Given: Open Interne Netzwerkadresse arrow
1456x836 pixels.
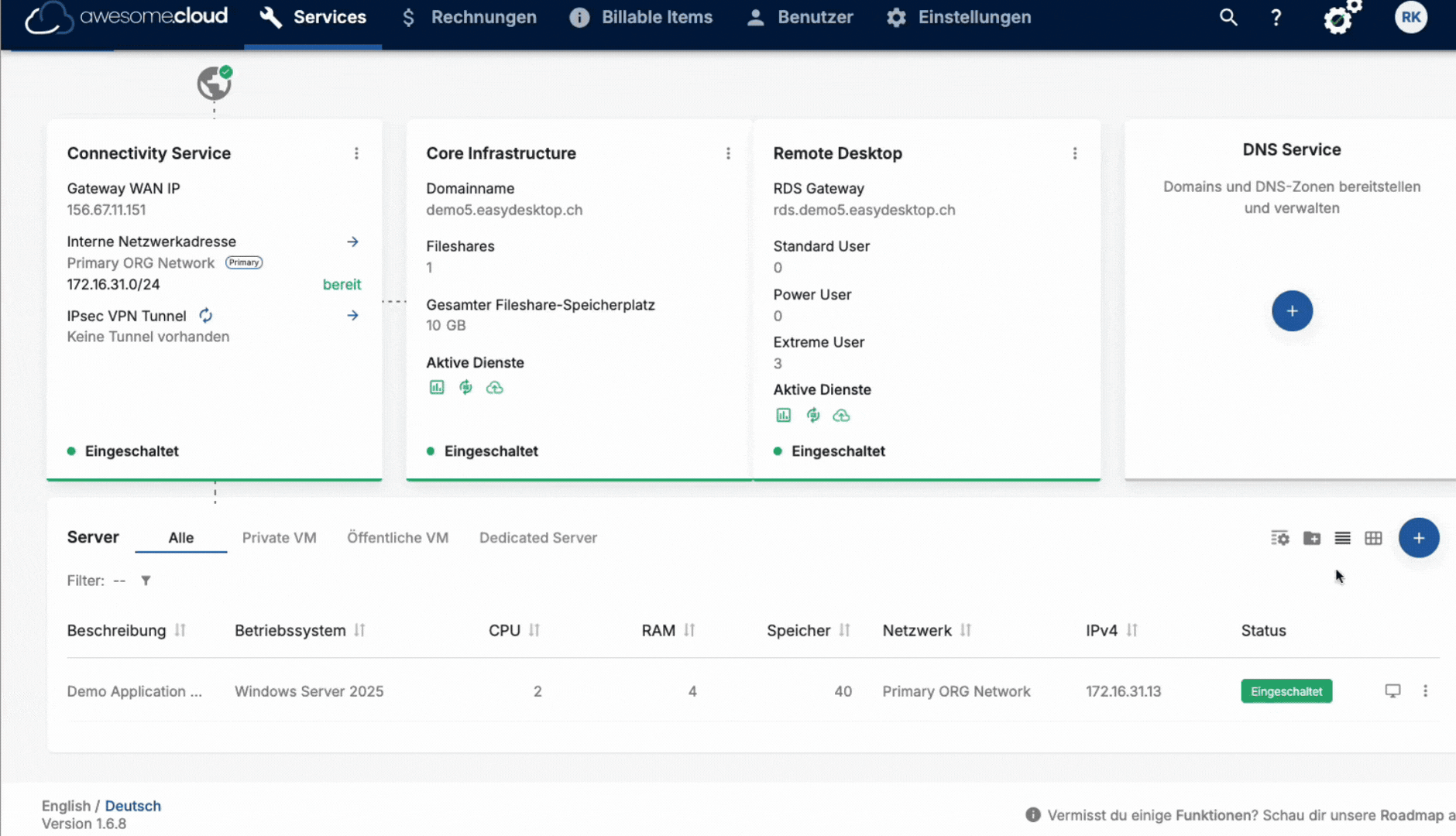Looking at the screenshot, I should coord(352,242).
